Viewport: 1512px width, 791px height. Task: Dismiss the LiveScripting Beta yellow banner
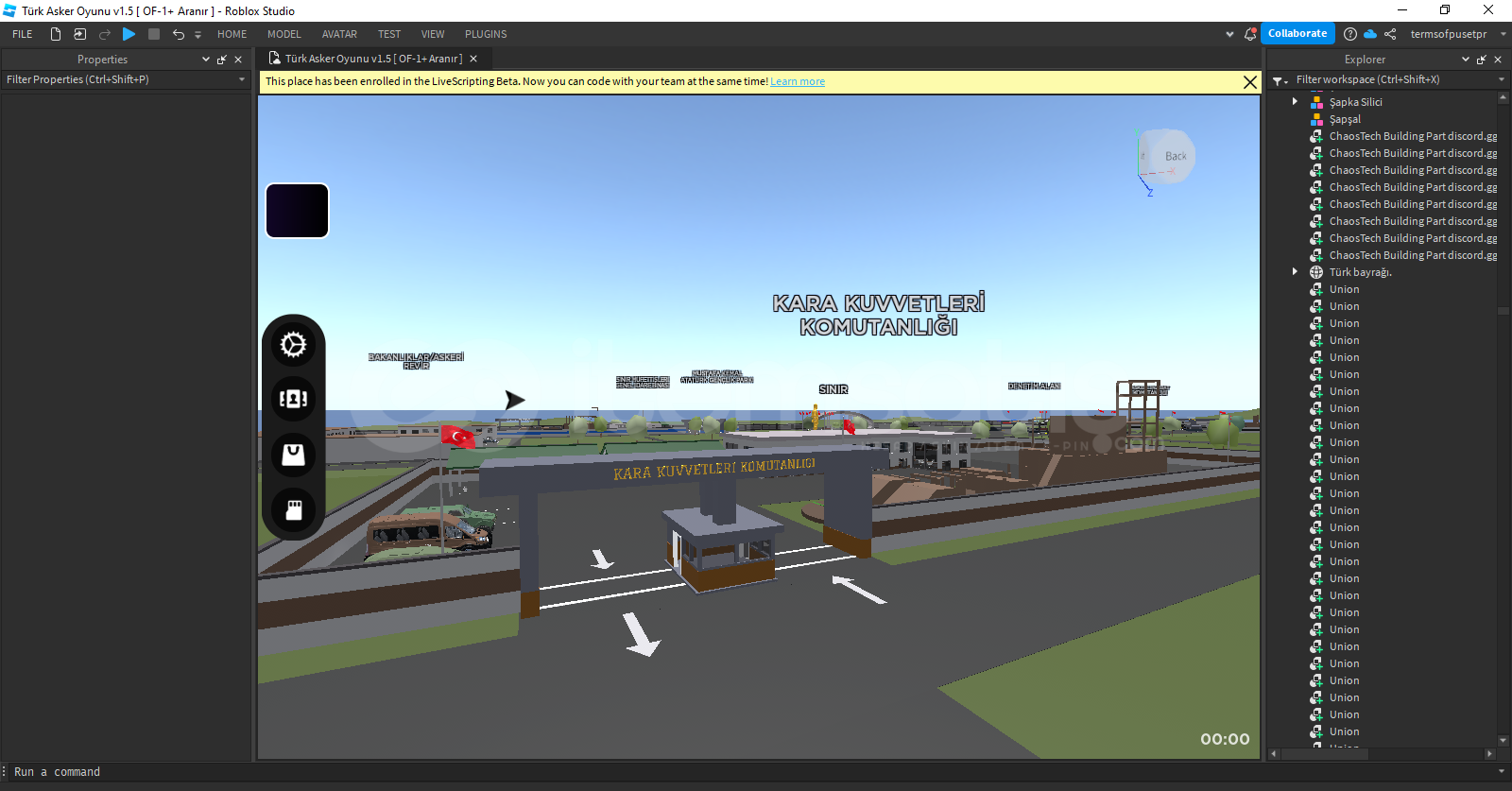[1250, 82]
